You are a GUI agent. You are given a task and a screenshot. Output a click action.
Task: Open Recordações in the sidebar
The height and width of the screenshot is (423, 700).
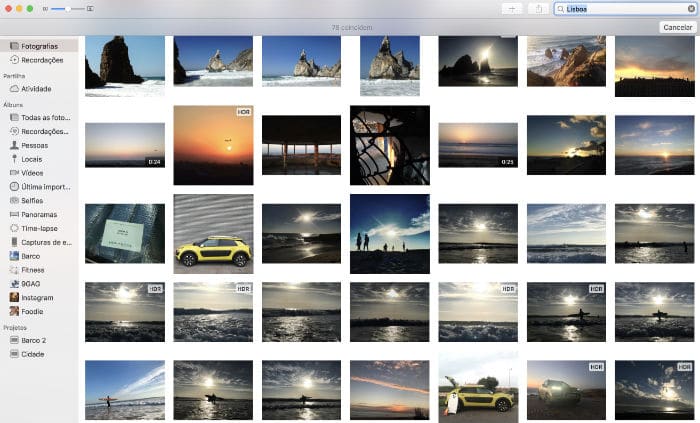tap(39, 60)
